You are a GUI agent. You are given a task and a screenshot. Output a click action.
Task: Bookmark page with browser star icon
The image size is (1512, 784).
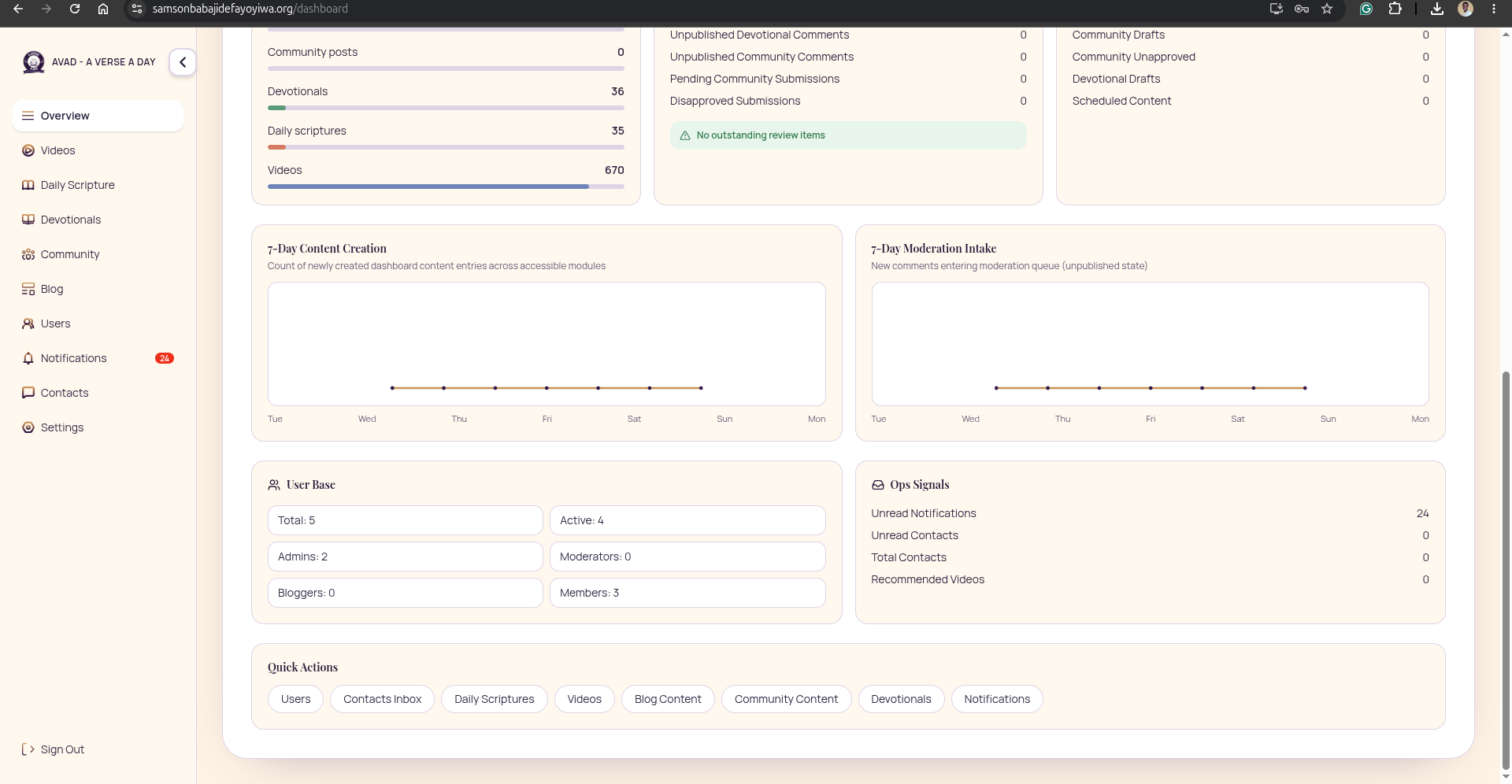coord(1327,9)
